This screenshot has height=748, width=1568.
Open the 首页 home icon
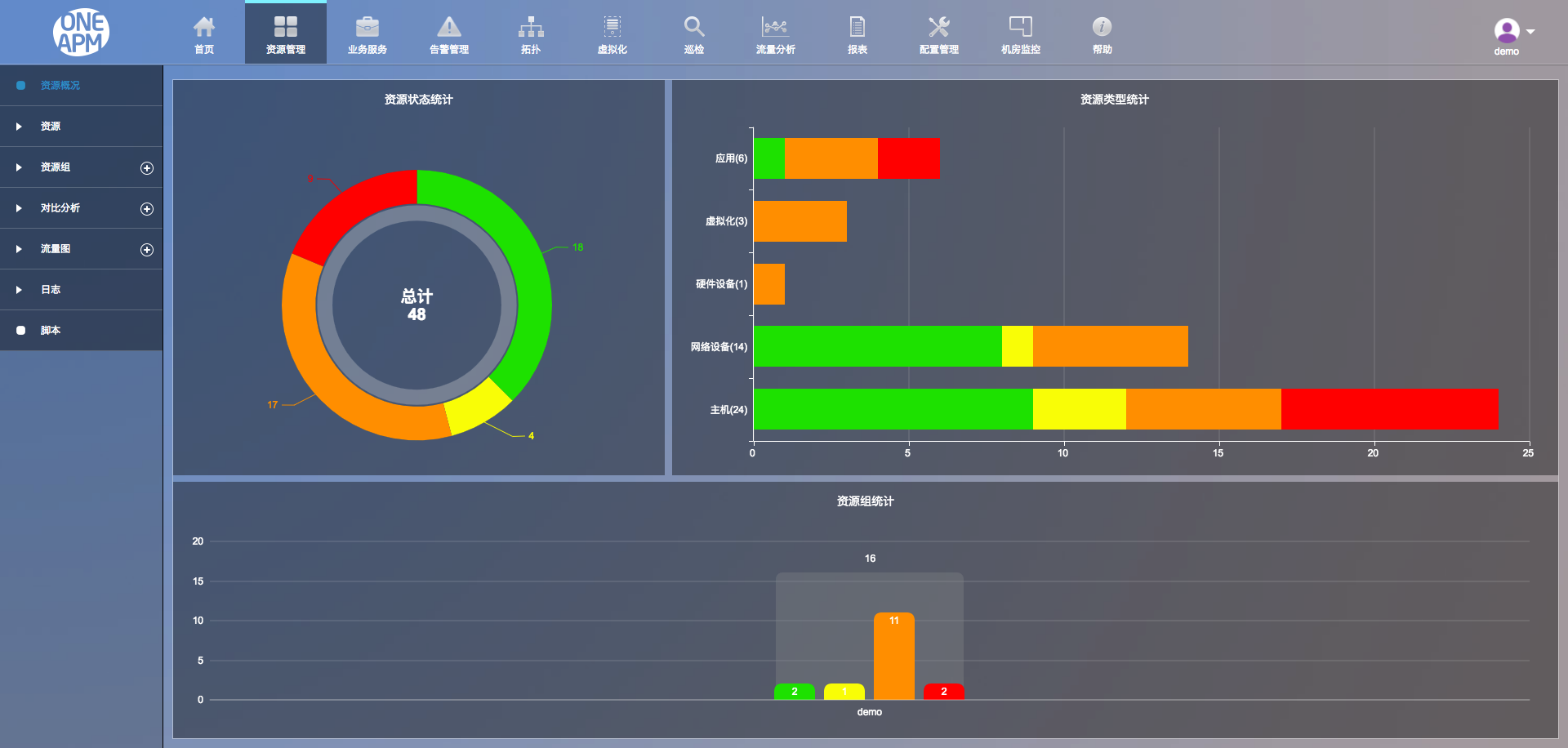204,27
